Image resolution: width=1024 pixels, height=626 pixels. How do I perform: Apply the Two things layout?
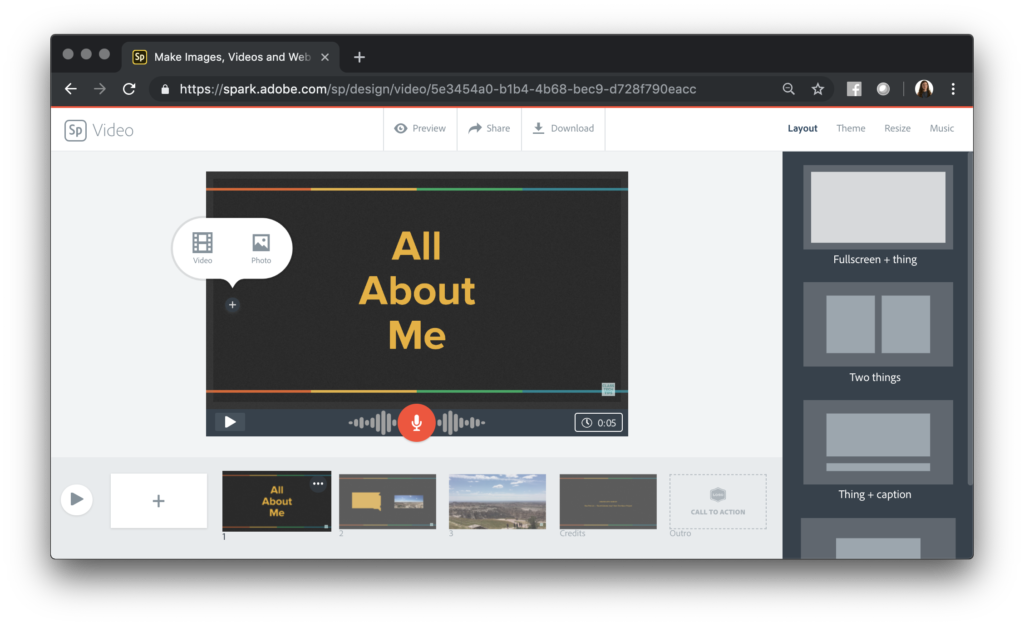[x=877, y=324]
